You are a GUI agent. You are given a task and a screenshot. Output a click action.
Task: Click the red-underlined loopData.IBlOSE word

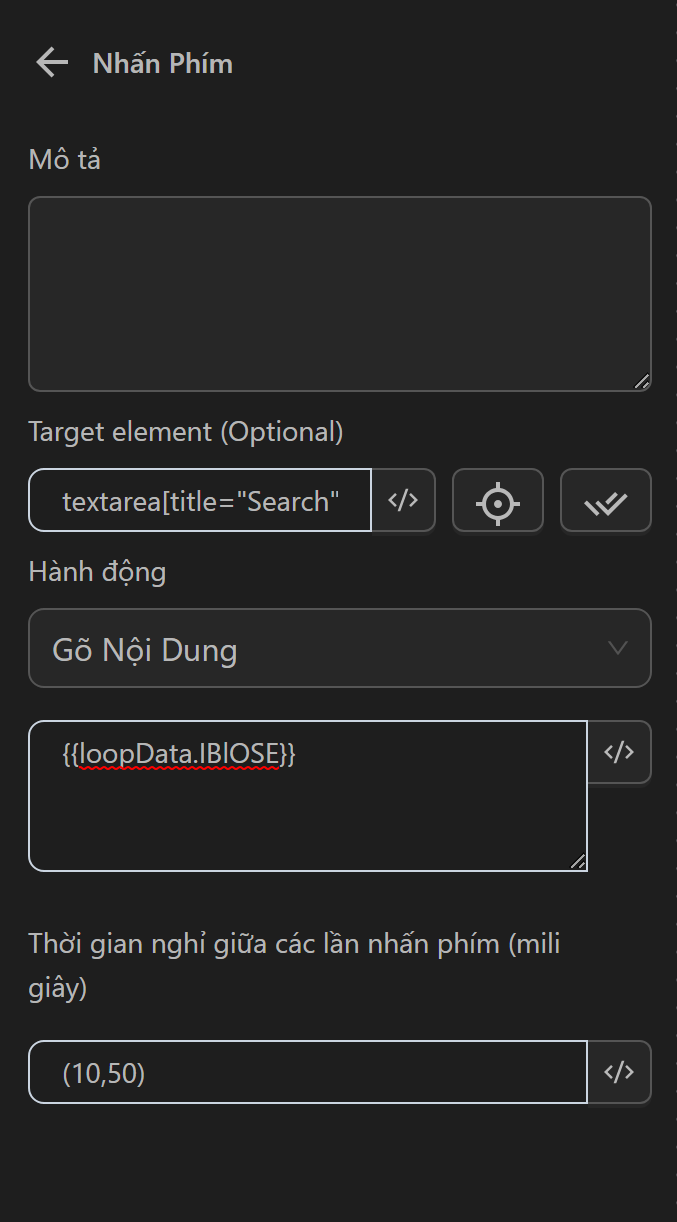point(179,755)
